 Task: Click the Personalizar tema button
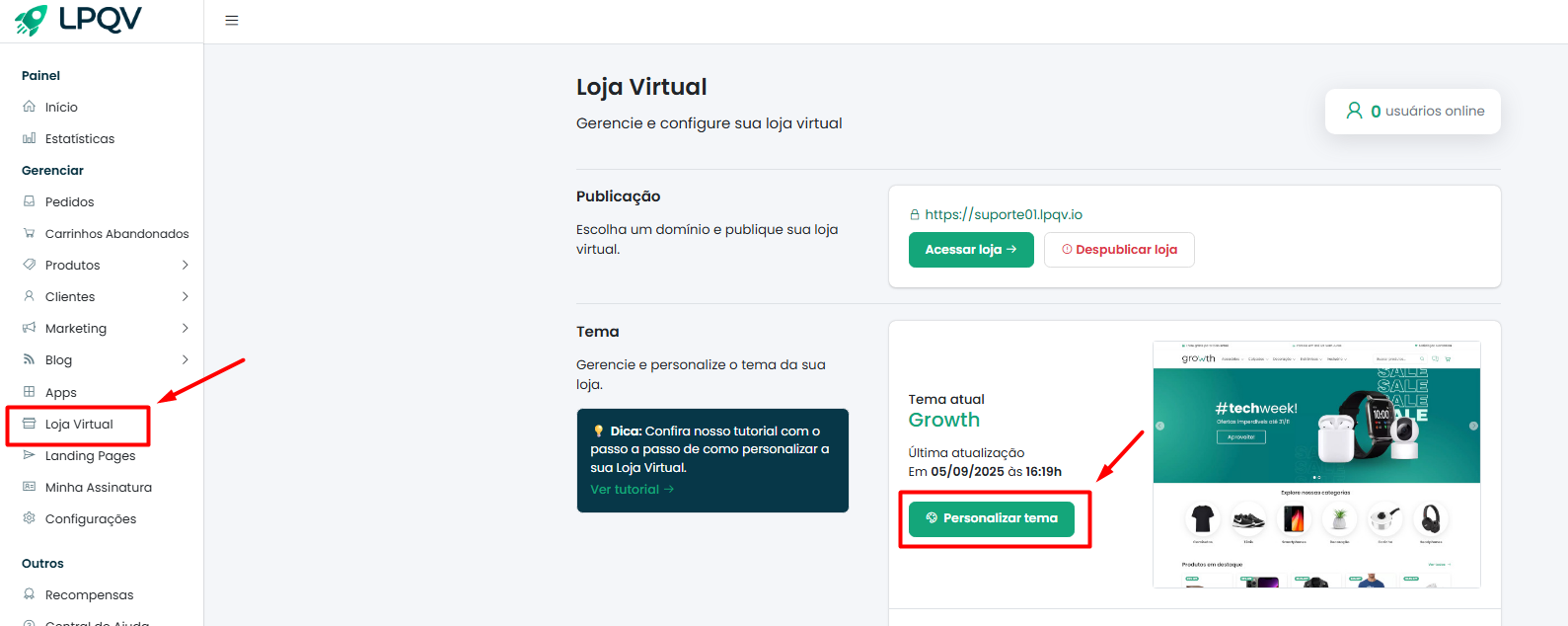pyautogui.click(x=991, y=518)
